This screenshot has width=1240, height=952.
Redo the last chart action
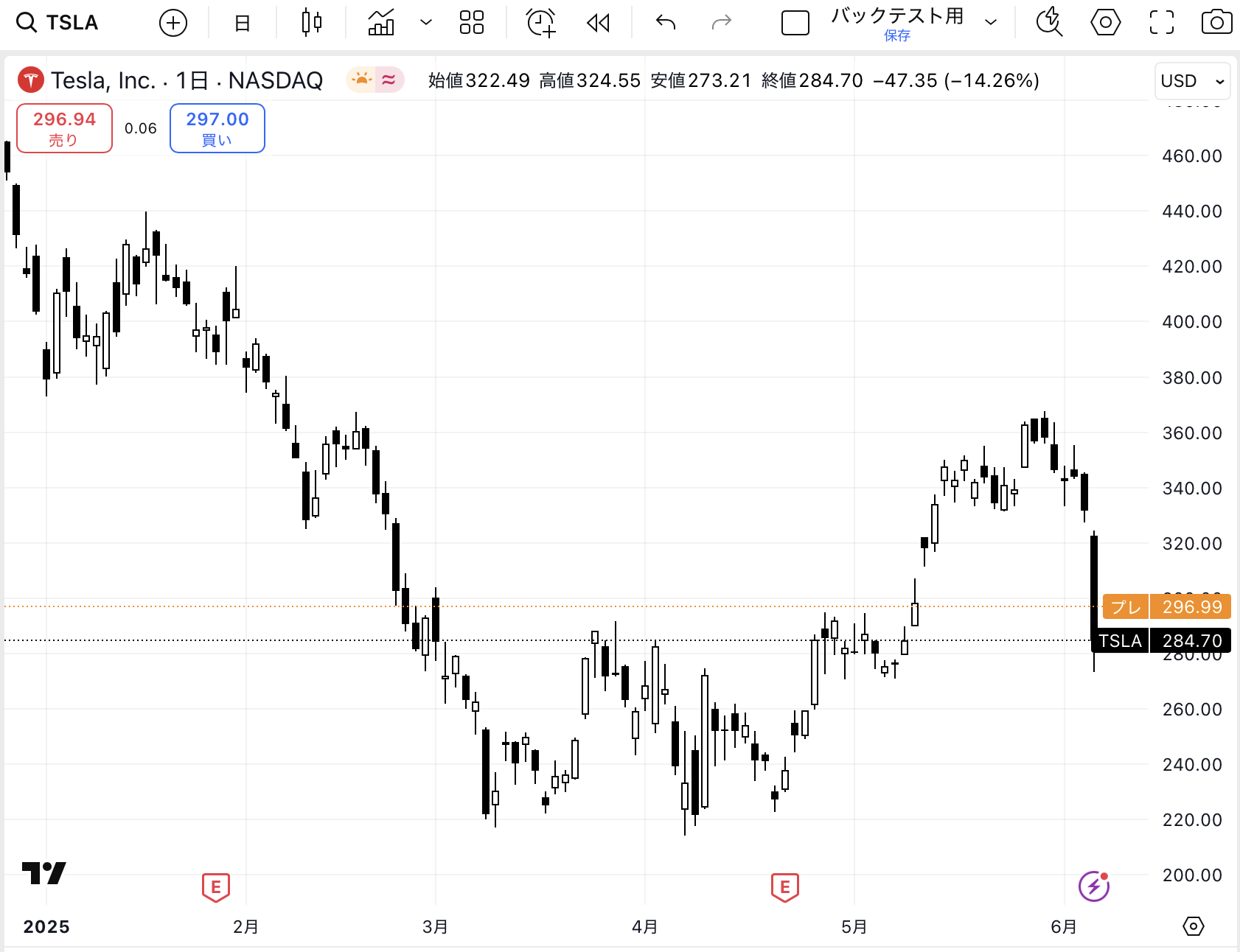click(721, 23)
